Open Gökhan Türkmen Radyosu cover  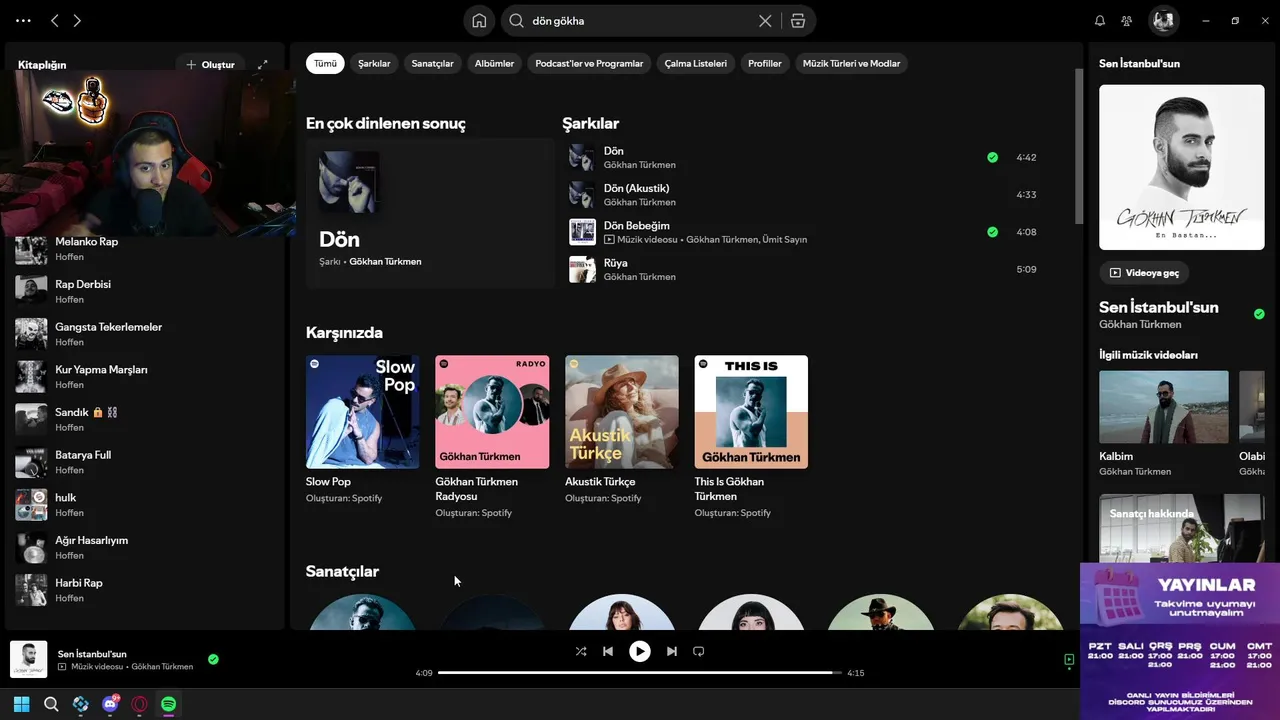492,412
